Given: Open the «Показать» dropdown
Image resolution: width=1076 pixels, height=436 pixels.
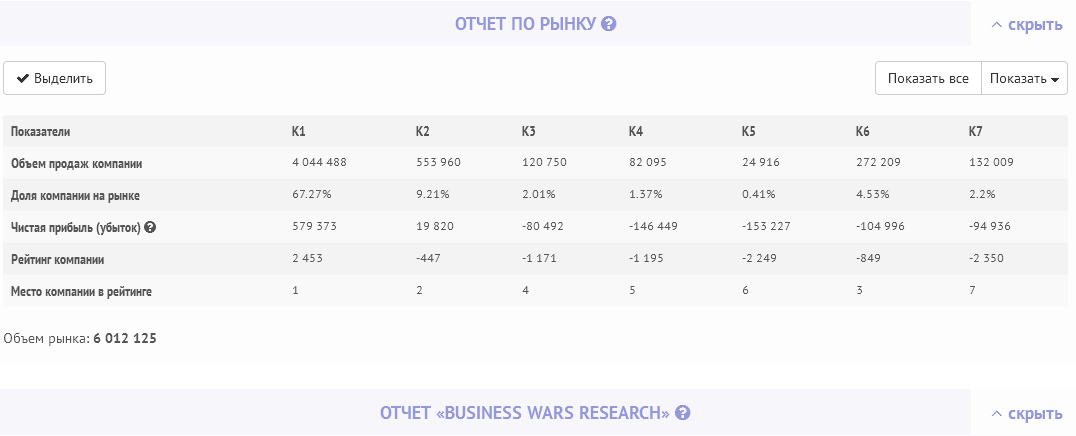Looking at the screenshot, I should click(1024, 79).
